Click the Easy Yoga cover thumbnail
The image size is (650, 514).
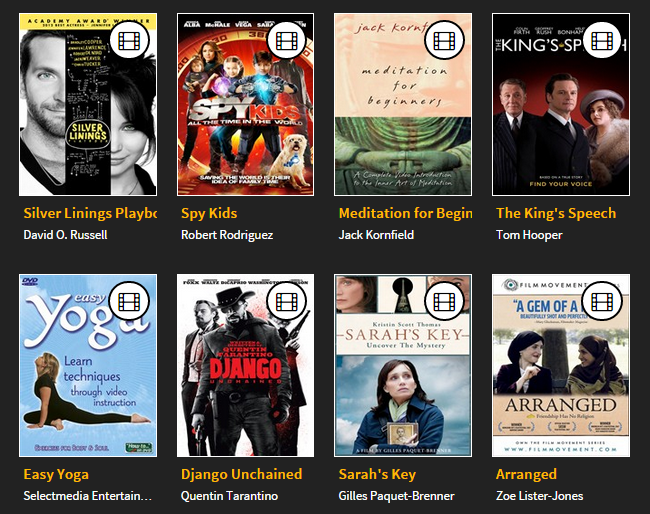(x=88, y=365)
